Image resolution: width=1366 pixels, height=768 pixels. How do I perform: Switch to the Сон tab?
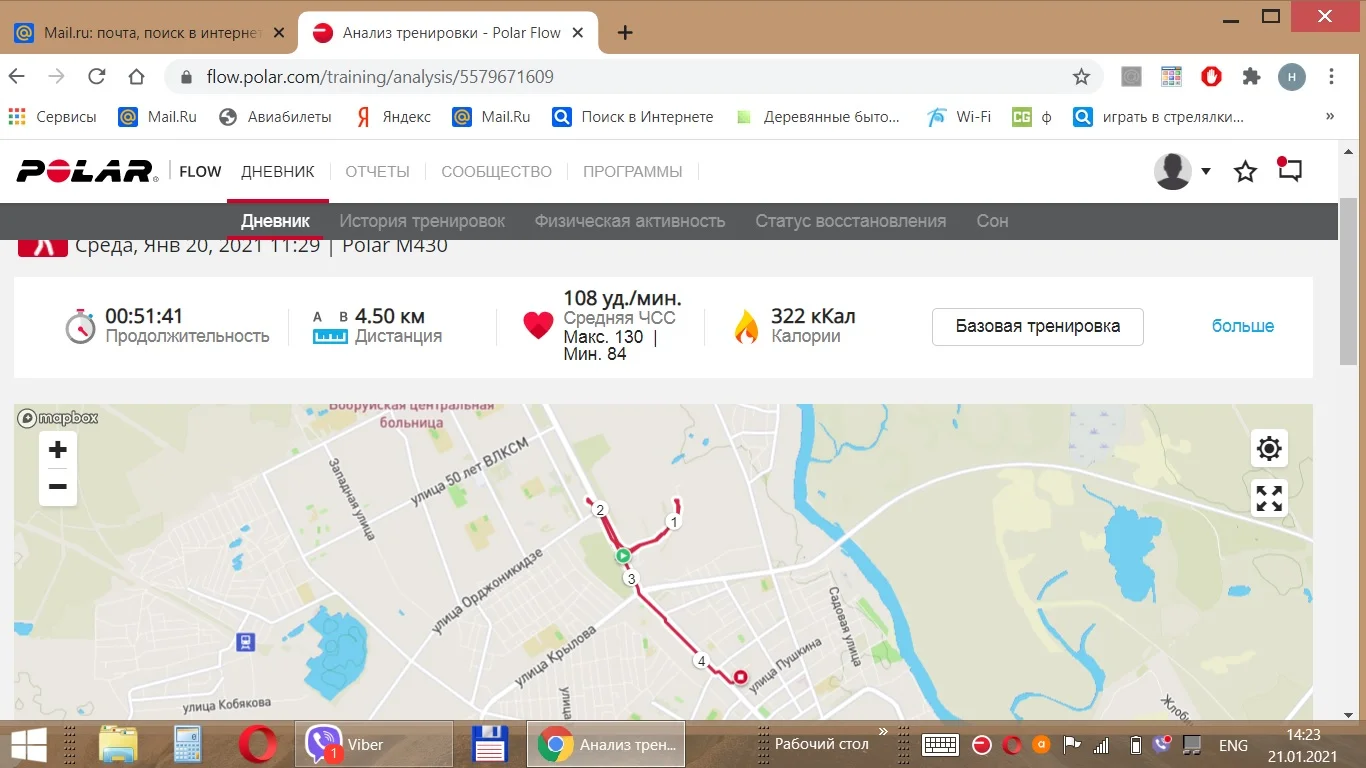click(992, 221)
